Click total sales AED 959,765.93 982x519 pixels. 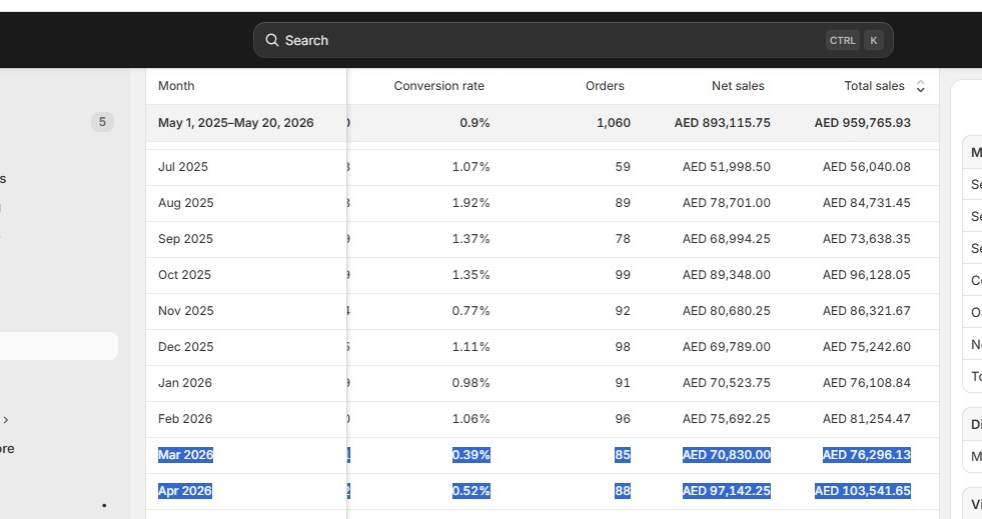[x=862, y=123]
